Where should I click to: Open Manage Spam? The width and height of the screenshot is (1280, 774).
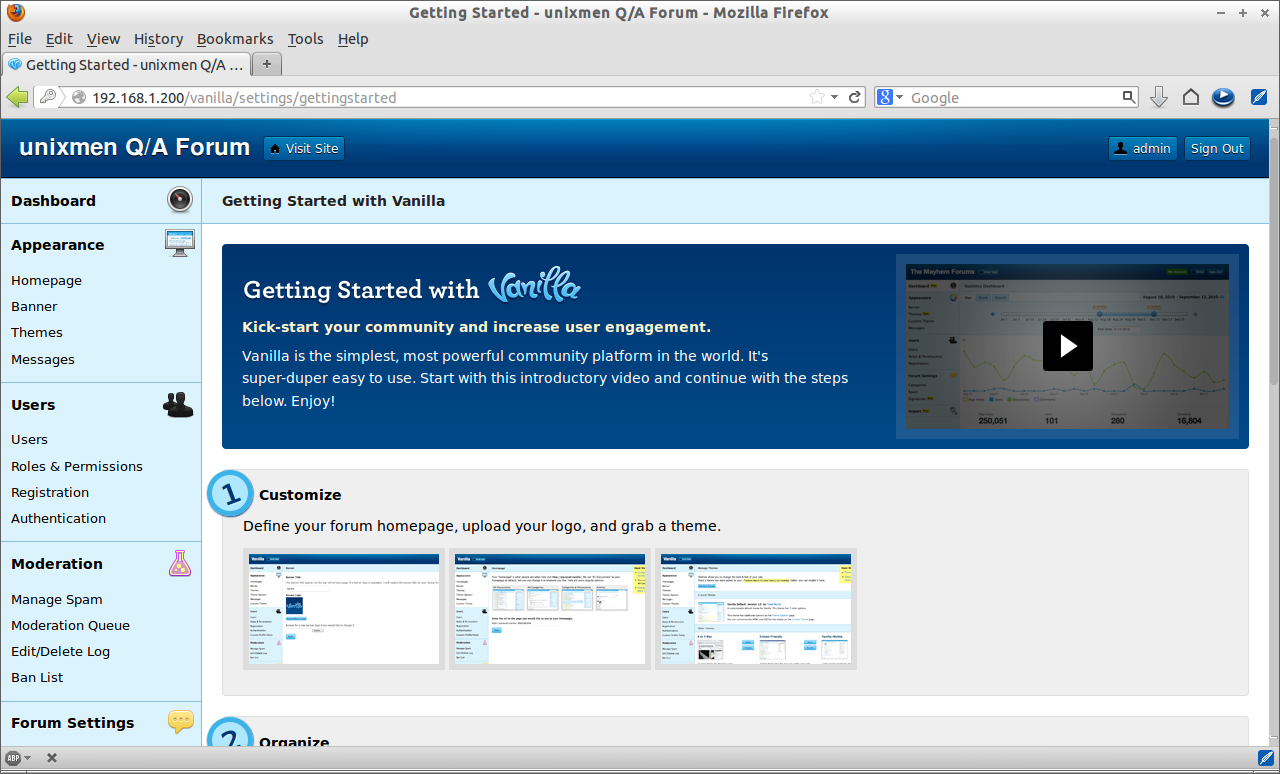(57, 600)
